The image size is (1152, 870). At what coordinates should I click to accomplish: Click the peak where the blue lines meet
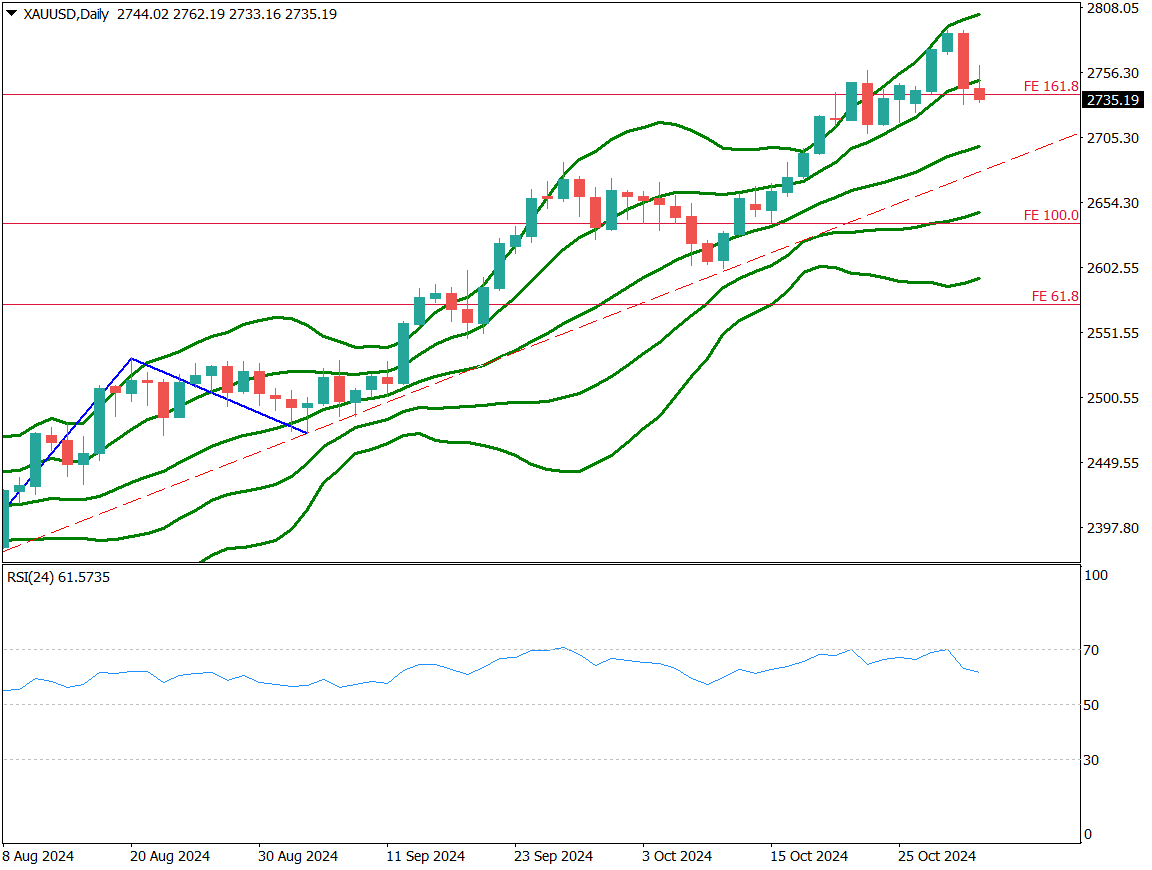click(x=131, y=359)
